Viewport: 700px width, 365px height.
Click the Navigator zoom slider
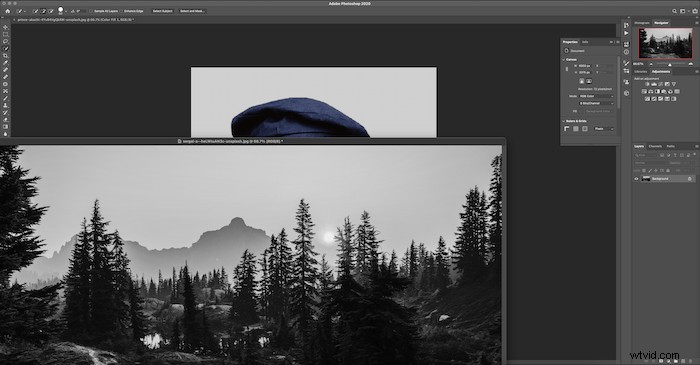tap(670, 64)
